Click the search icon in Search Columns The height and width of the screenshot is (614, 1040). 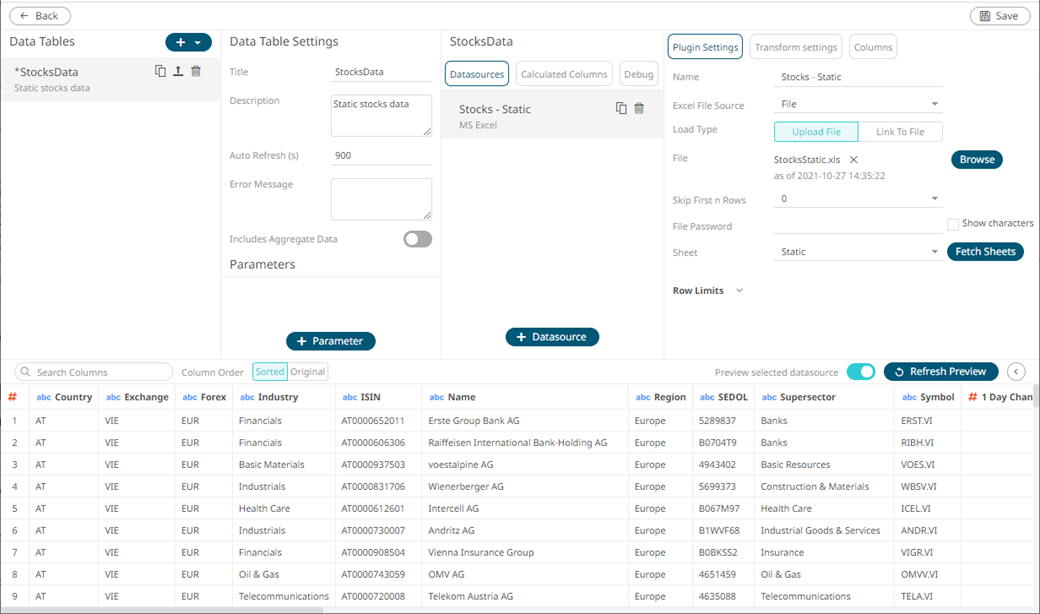click(24, 372)
